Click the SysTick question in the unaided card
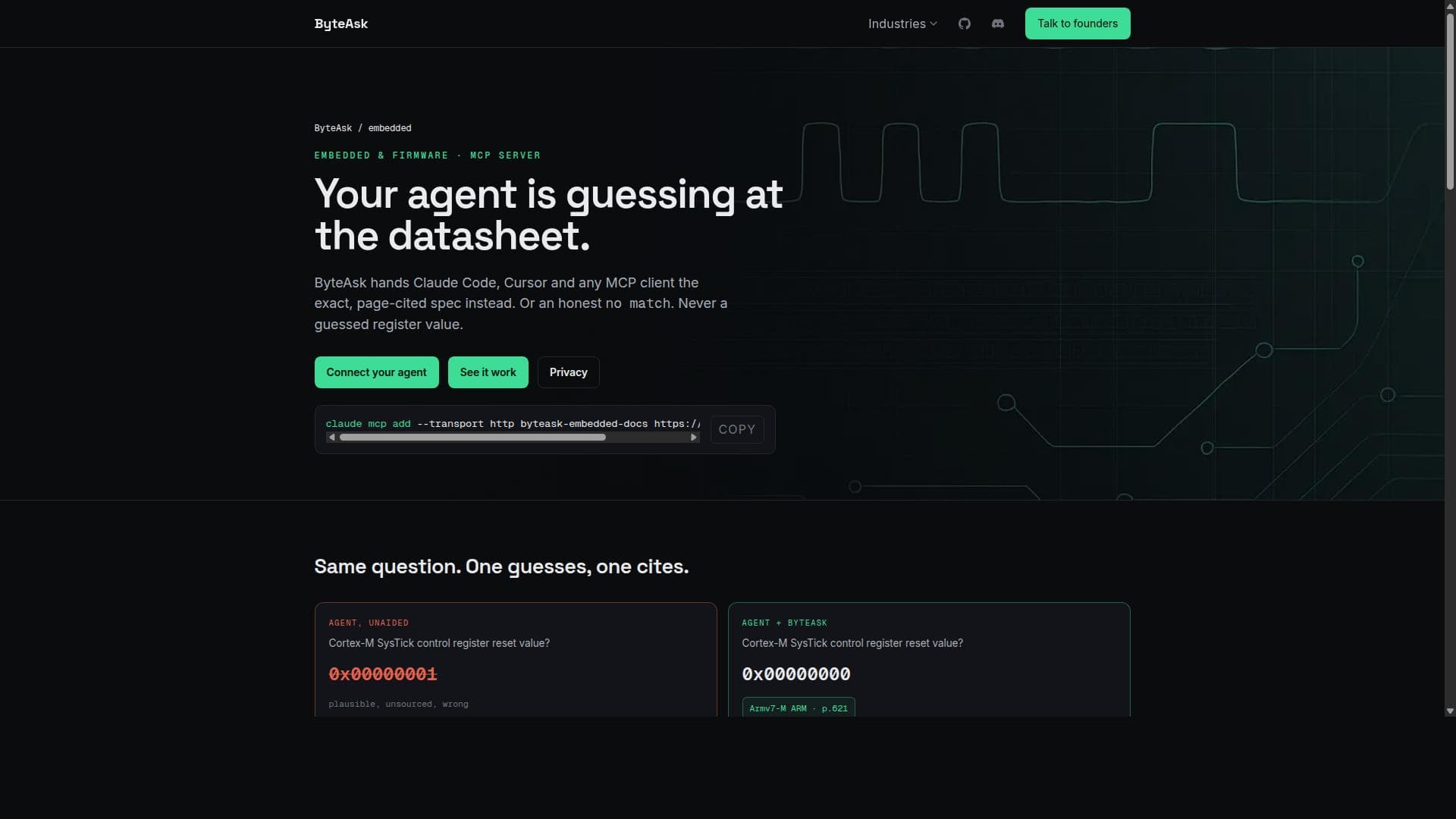The height and width of the screenshot is (819, 1456). click(x=439, y=643)
